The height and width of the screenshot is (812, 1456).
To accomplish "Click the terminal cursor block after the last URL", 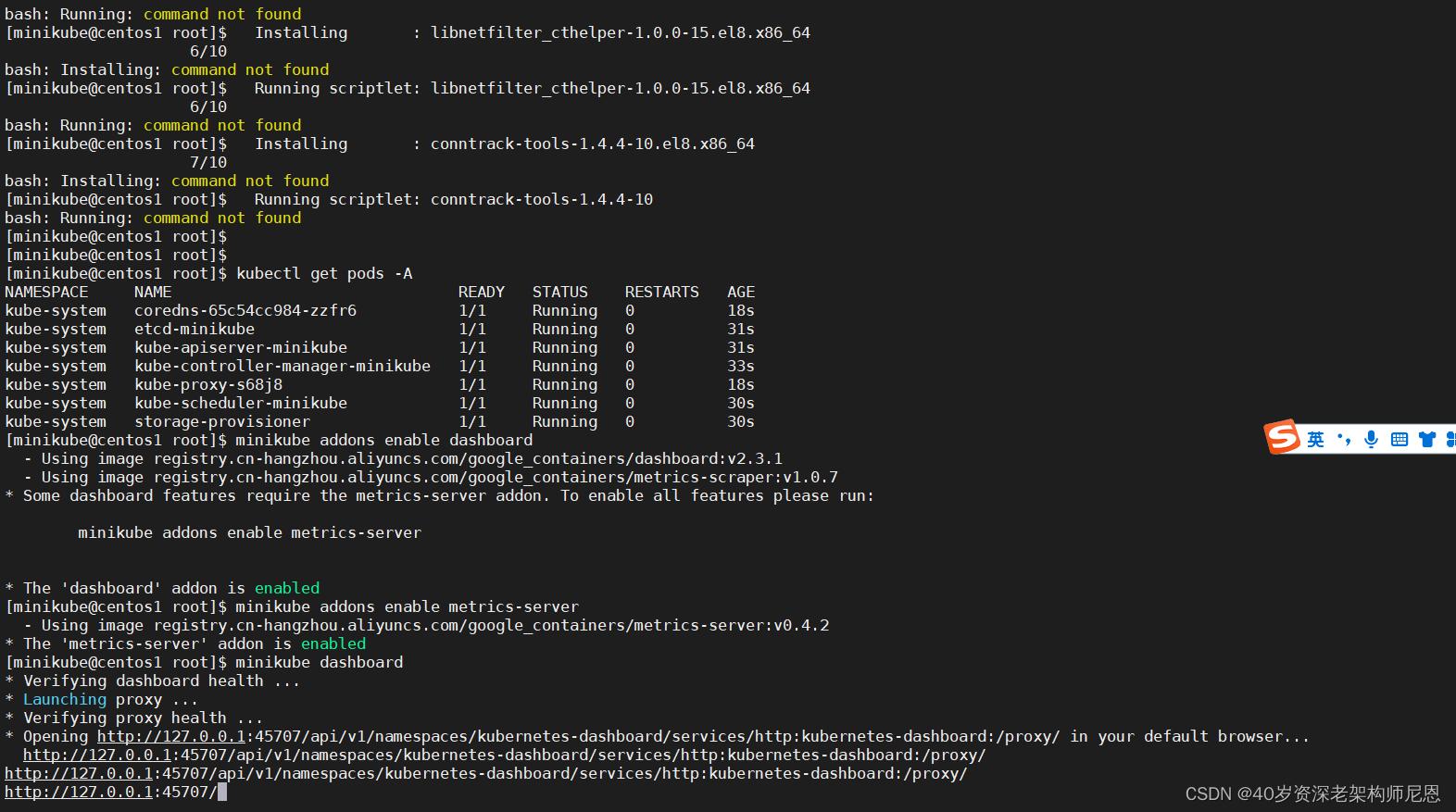I will click(222, 793).
